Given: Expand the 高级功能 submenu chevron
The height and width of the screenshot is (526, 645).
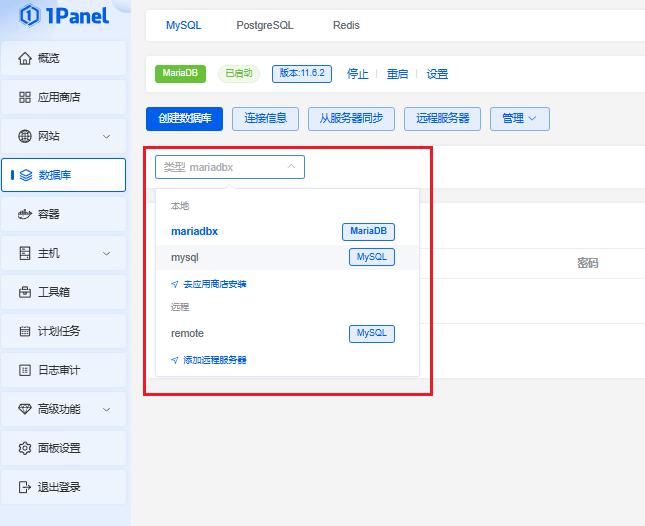Looking at the screenshot, I should (107, 410).
